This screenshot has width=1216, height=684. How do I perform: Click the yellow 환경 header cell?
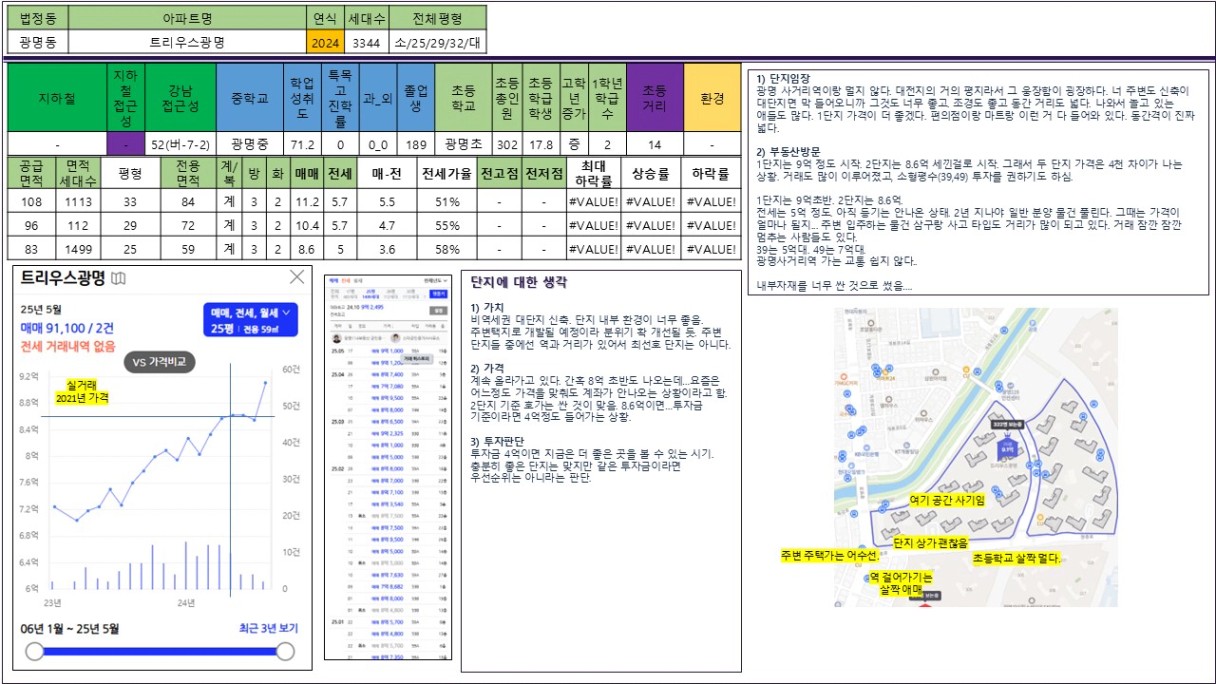pos(711,99)
